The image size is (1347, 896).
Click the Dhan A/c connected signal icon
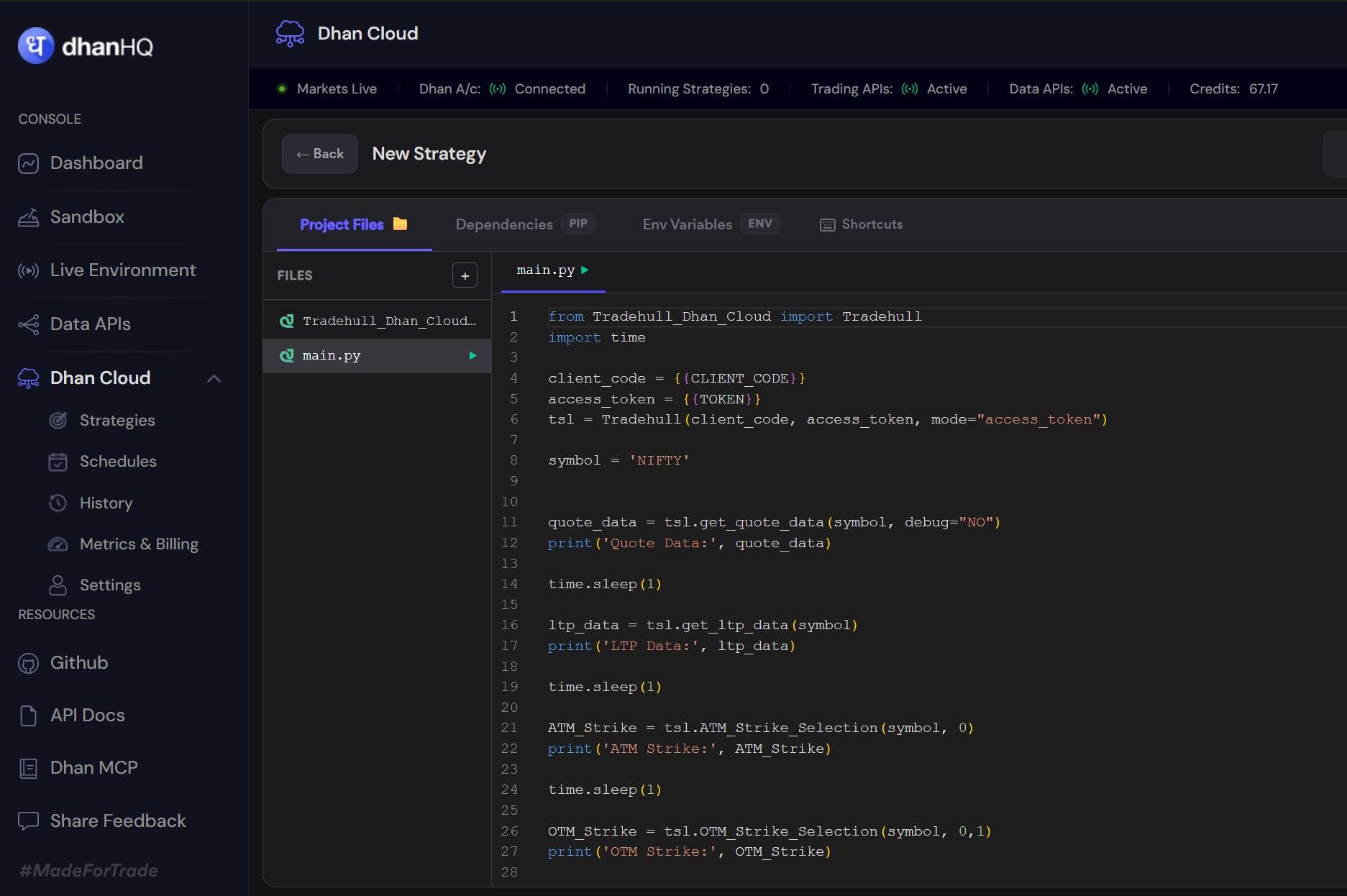click(498, 89)
